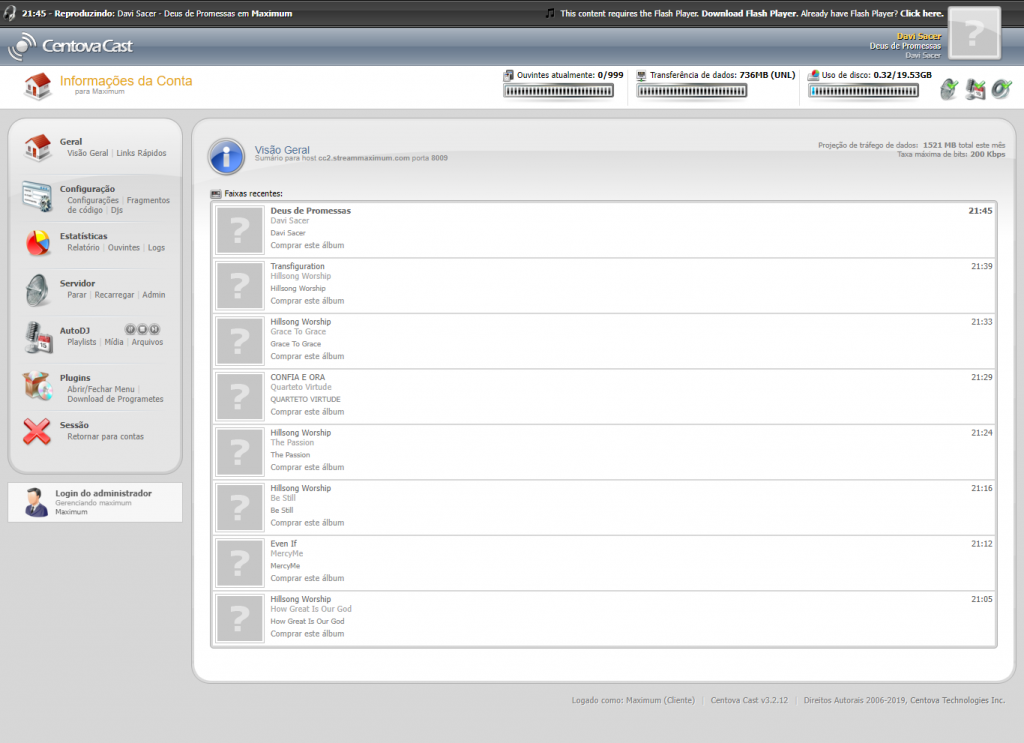This screenshot has width=1024, height=743.
Task: Open Playlists under AutoDJ
Action: (82, 341)
